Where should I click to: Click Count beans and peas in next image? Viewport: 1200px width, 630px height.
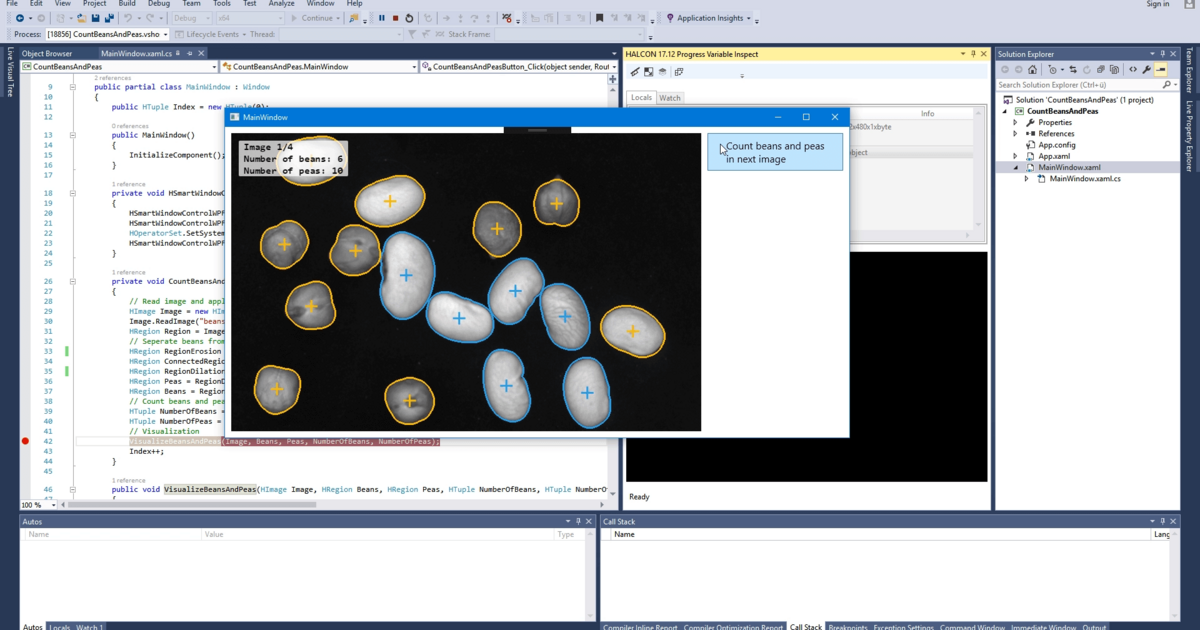[775, 152]
